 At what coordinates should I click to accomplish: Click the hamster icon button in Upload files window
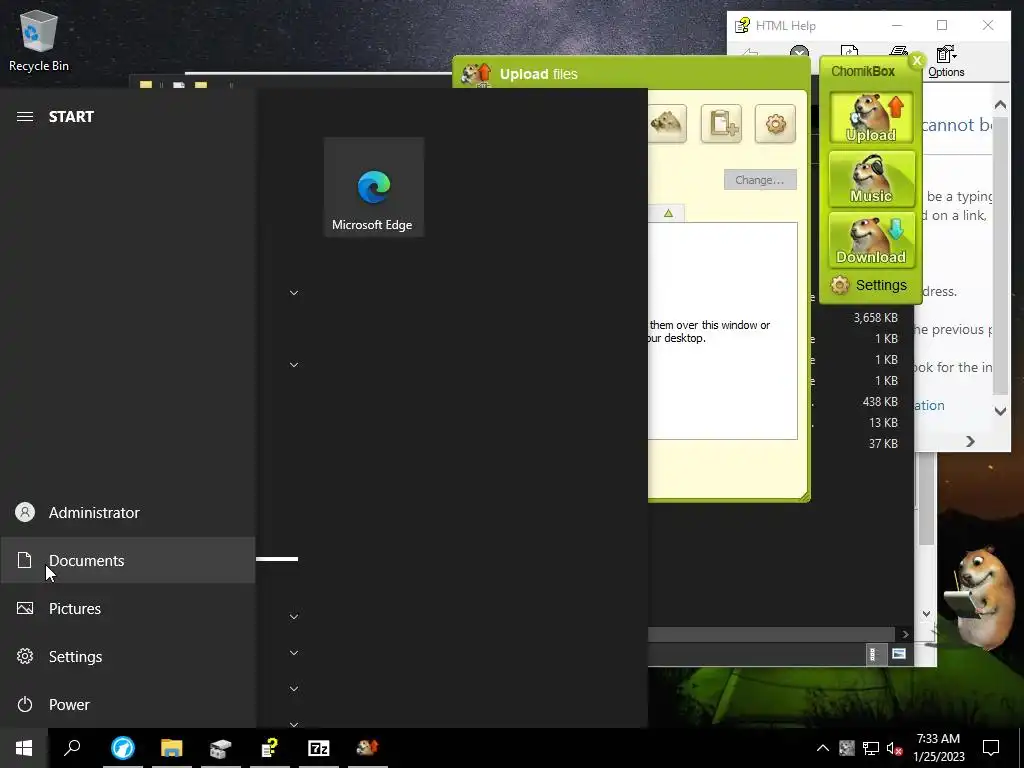[667, 123]
